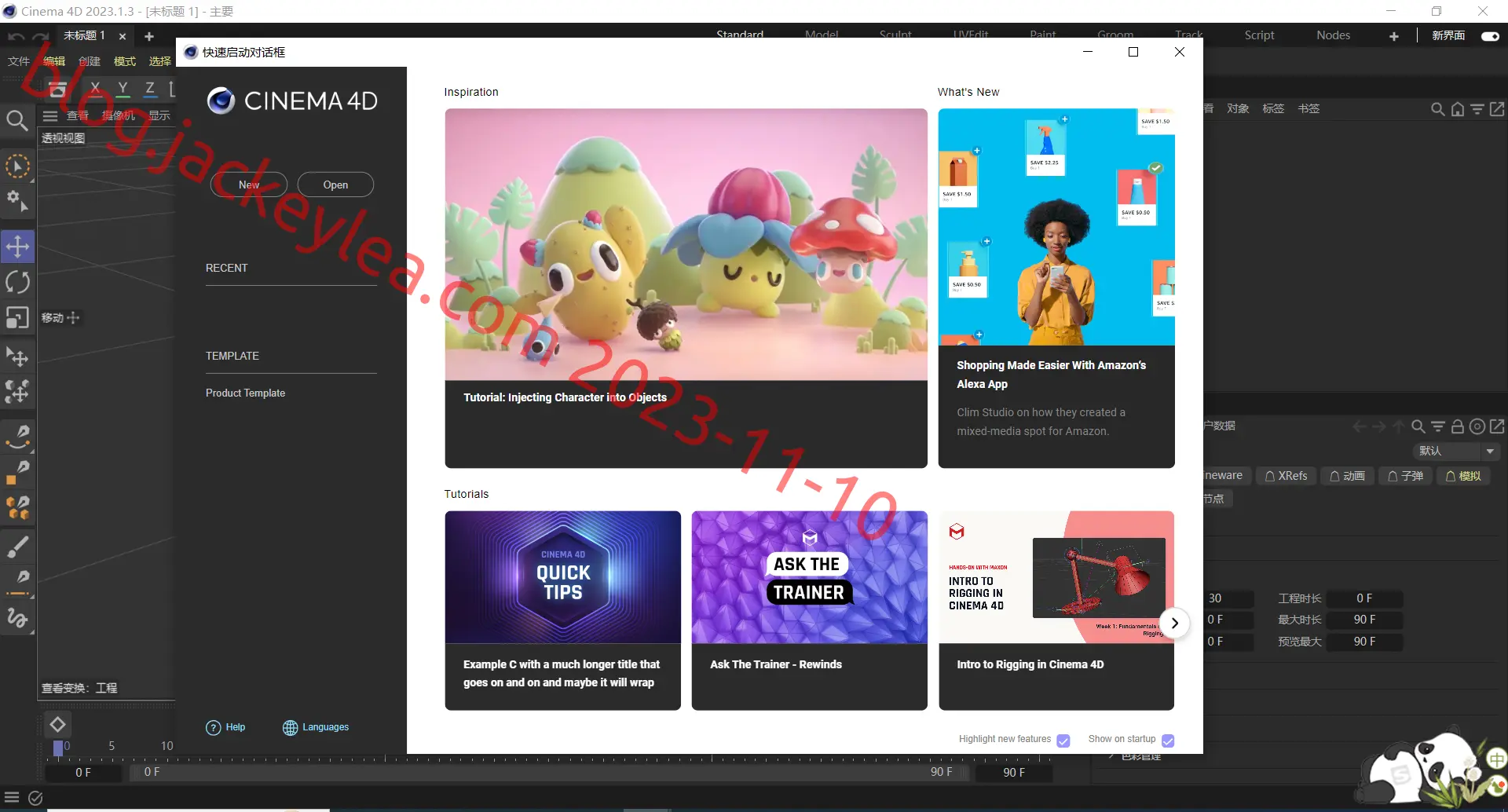Uncheck Highlight new features checkbox
Screen dimensions: 1508x812
click(1063, 741)
